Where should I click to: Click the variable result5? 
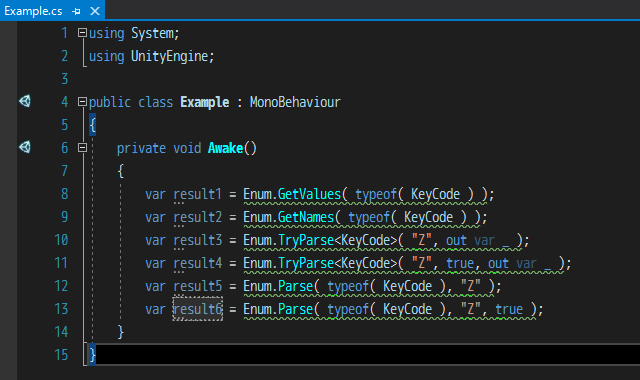coord(198,286)
